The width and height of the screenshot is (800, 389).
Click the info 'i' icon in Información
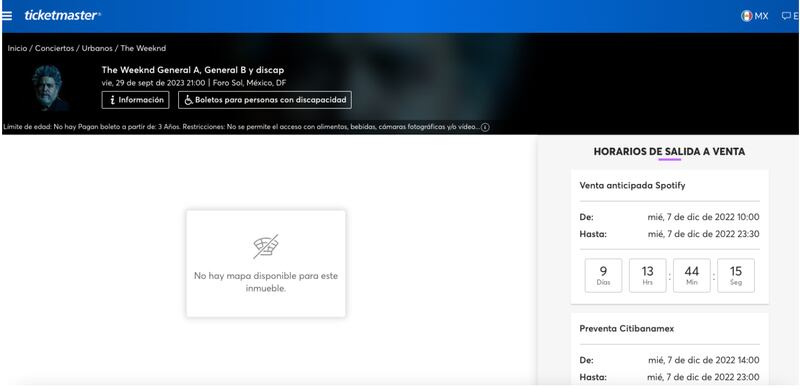(x=112, y=101)
